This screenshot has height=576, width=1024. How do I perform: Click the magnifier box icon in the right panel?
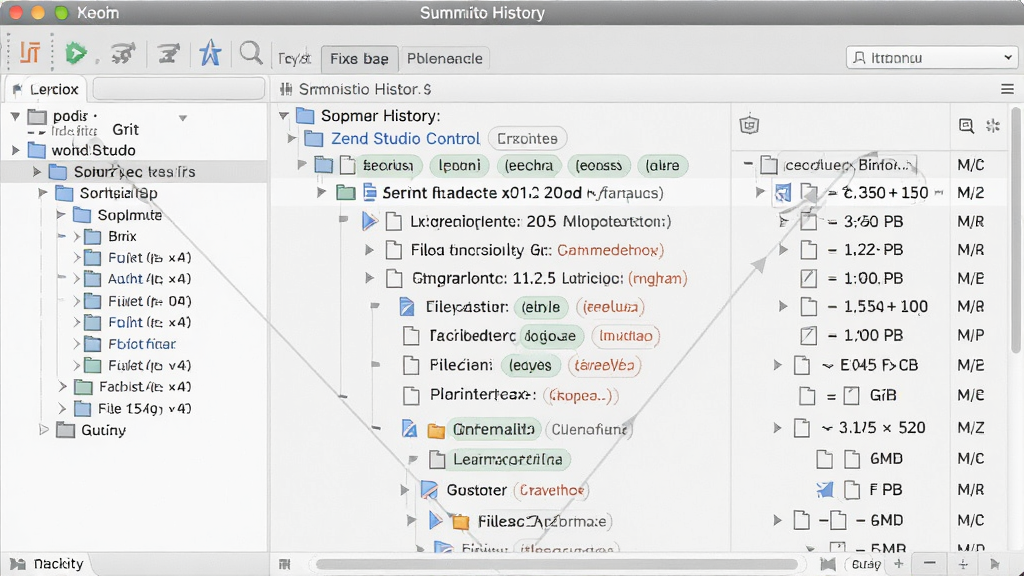(x=966, y=125)
